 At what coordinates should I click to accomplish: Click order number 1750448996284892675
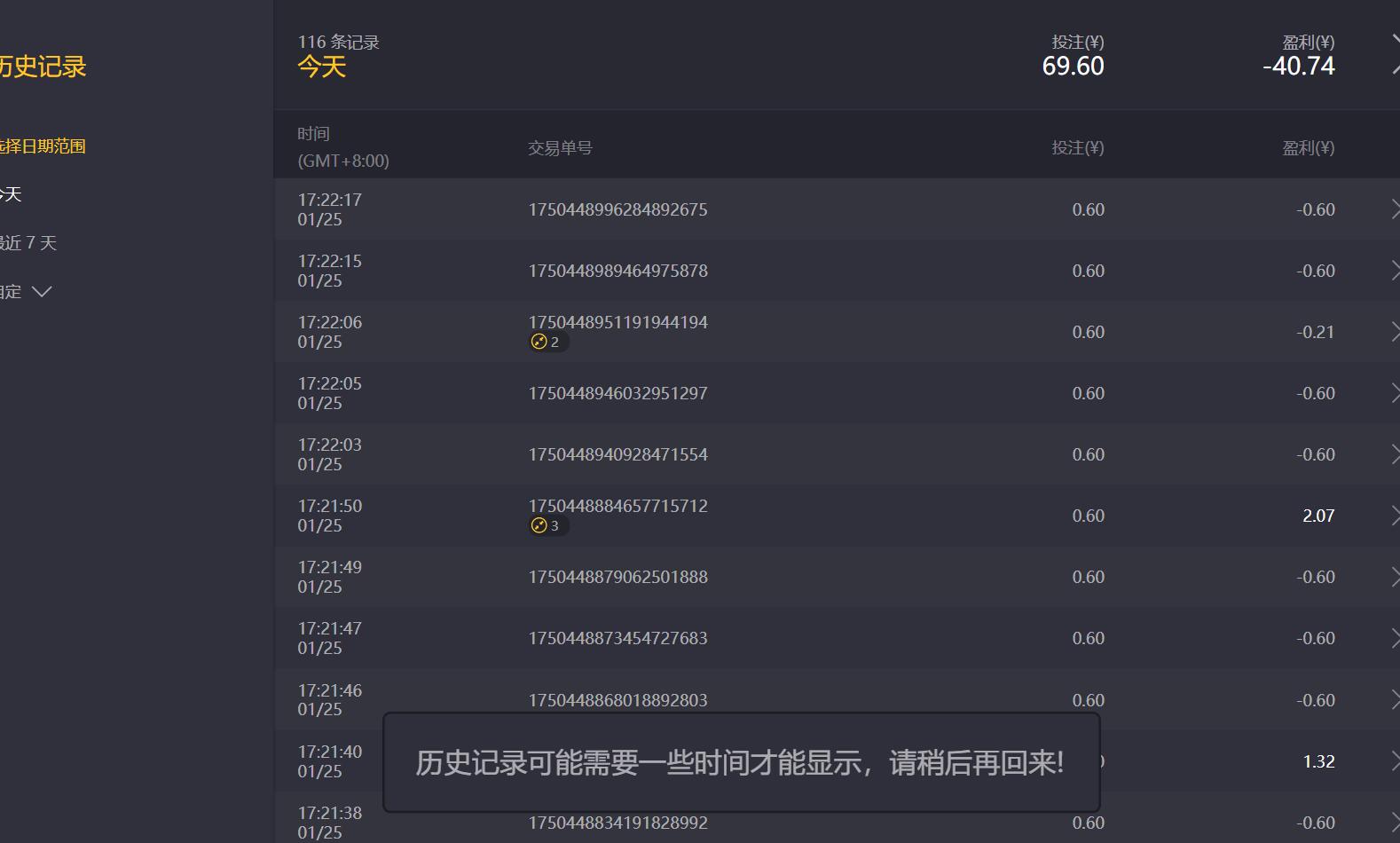point(617,209)
